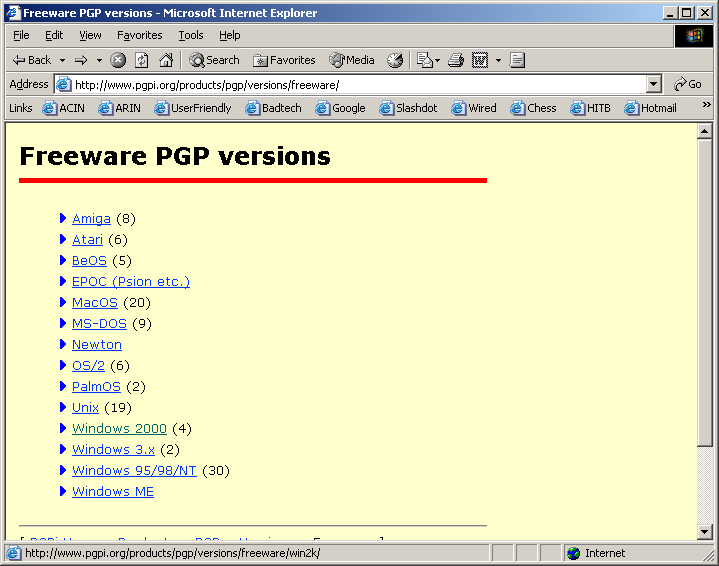Open the Atari PGP versions link
The image size is (719, 566).
pyautogui.click(x=87, y=240)
